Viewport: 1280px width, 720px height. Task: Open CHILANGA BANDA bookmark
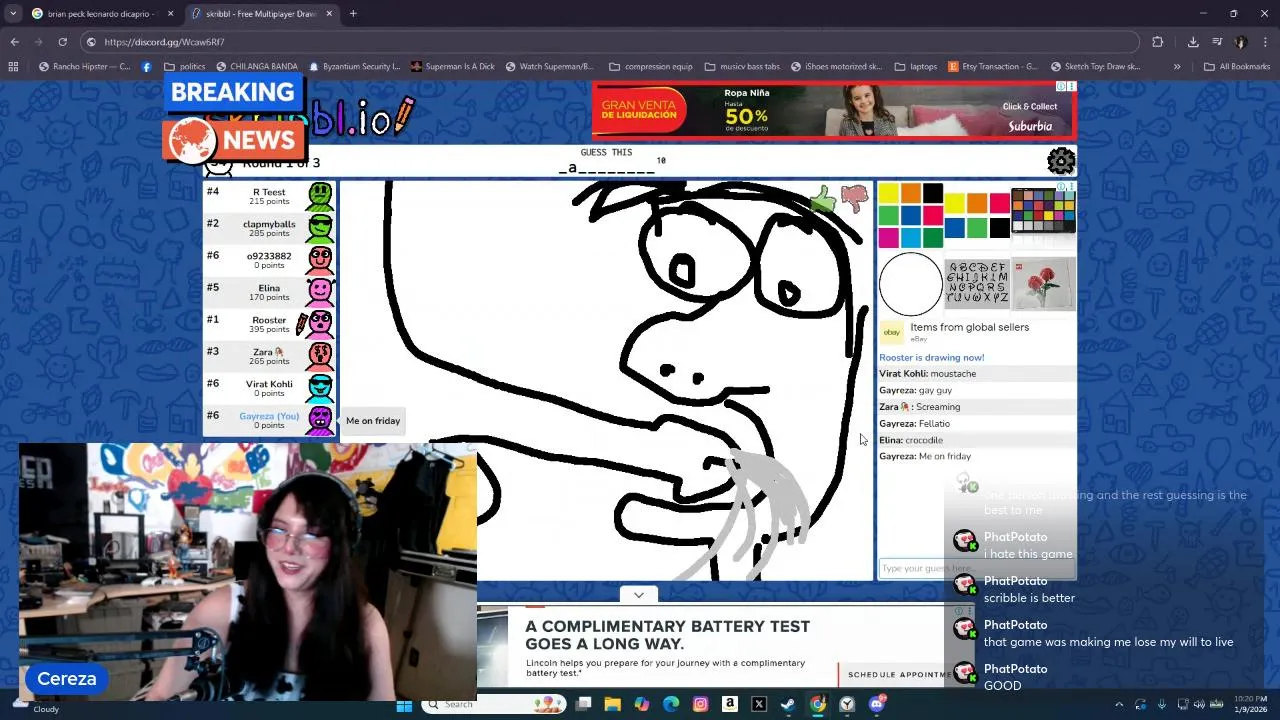256,67
